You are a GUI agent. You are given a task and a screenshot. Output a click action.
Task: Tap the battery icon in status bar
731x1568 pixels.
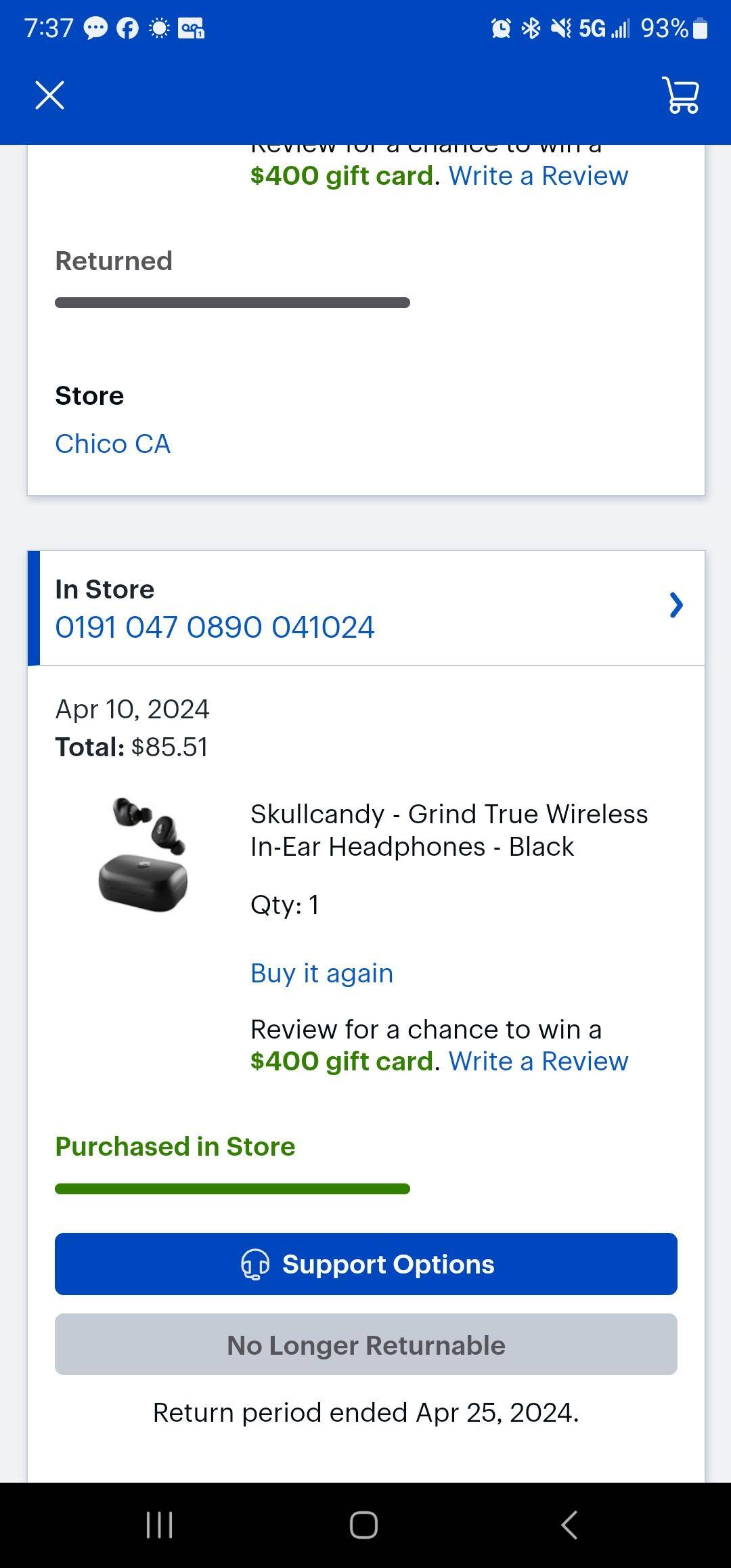(701, 28)
